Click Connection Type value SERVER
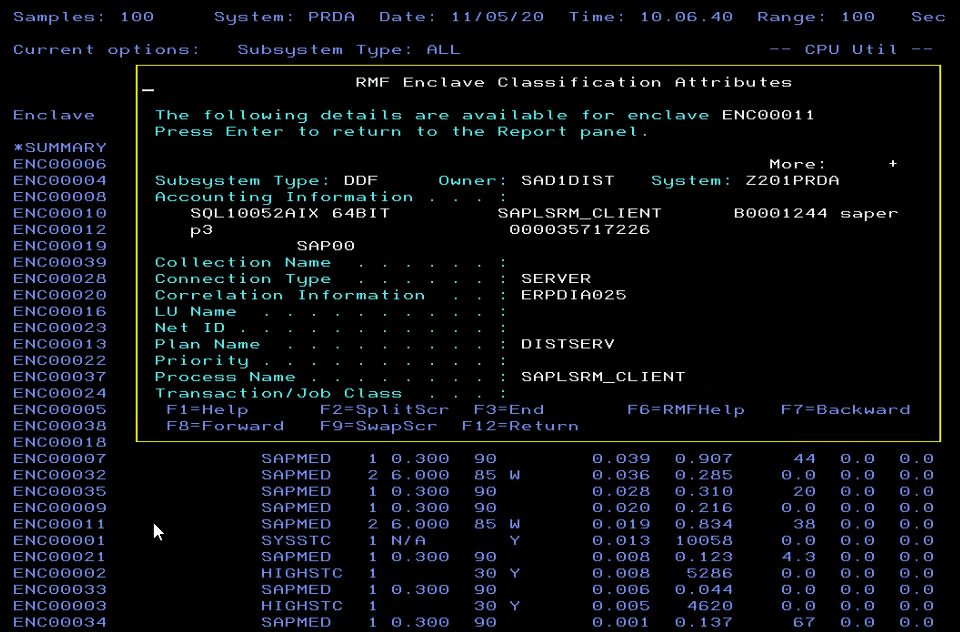The height and width of the screenshot is (632, 960). pyautogui.click(x=556, y=279)
